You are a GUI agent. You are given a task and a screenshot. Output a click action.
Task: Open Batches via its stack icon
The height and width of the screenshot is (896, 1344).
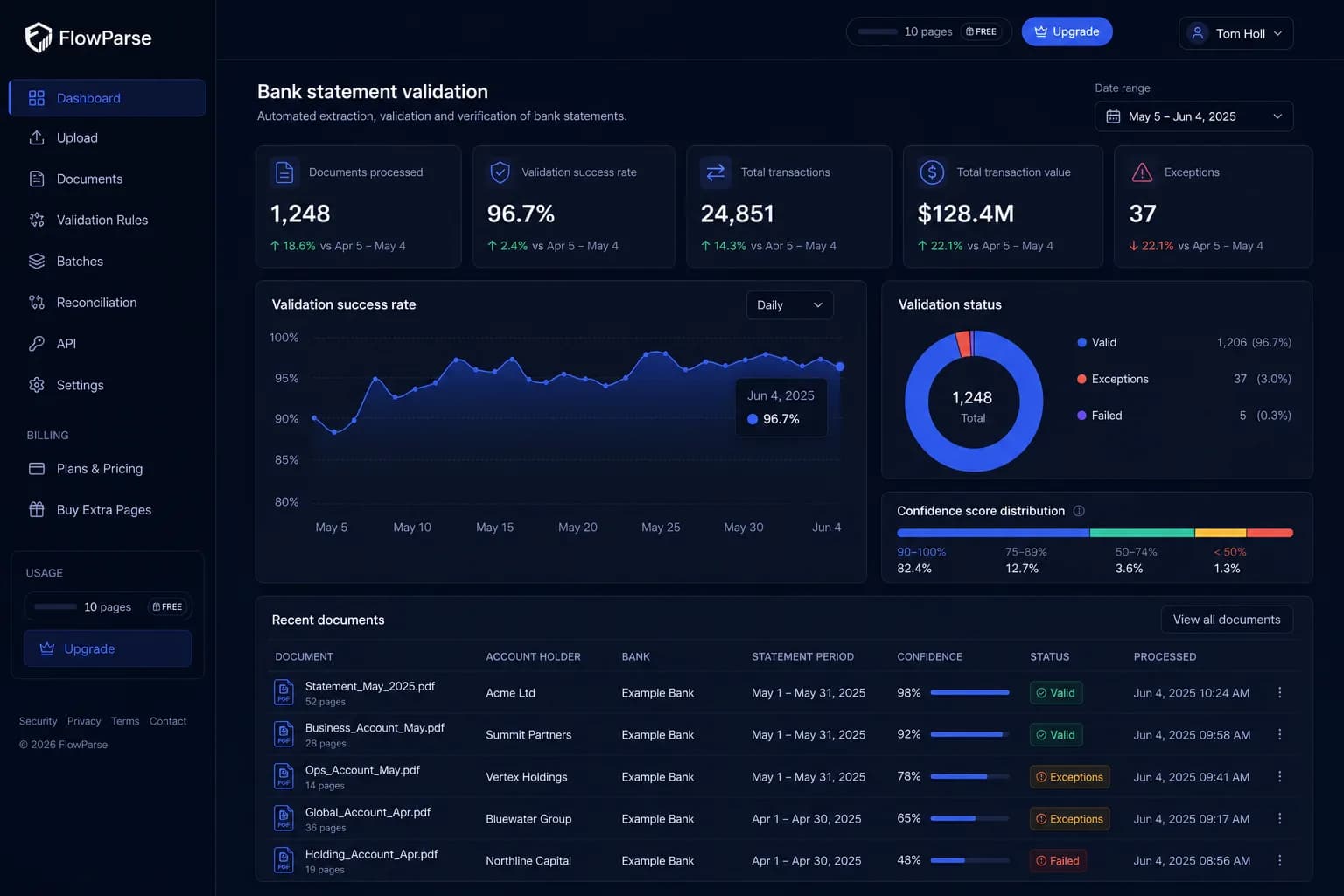click(37, 261)
